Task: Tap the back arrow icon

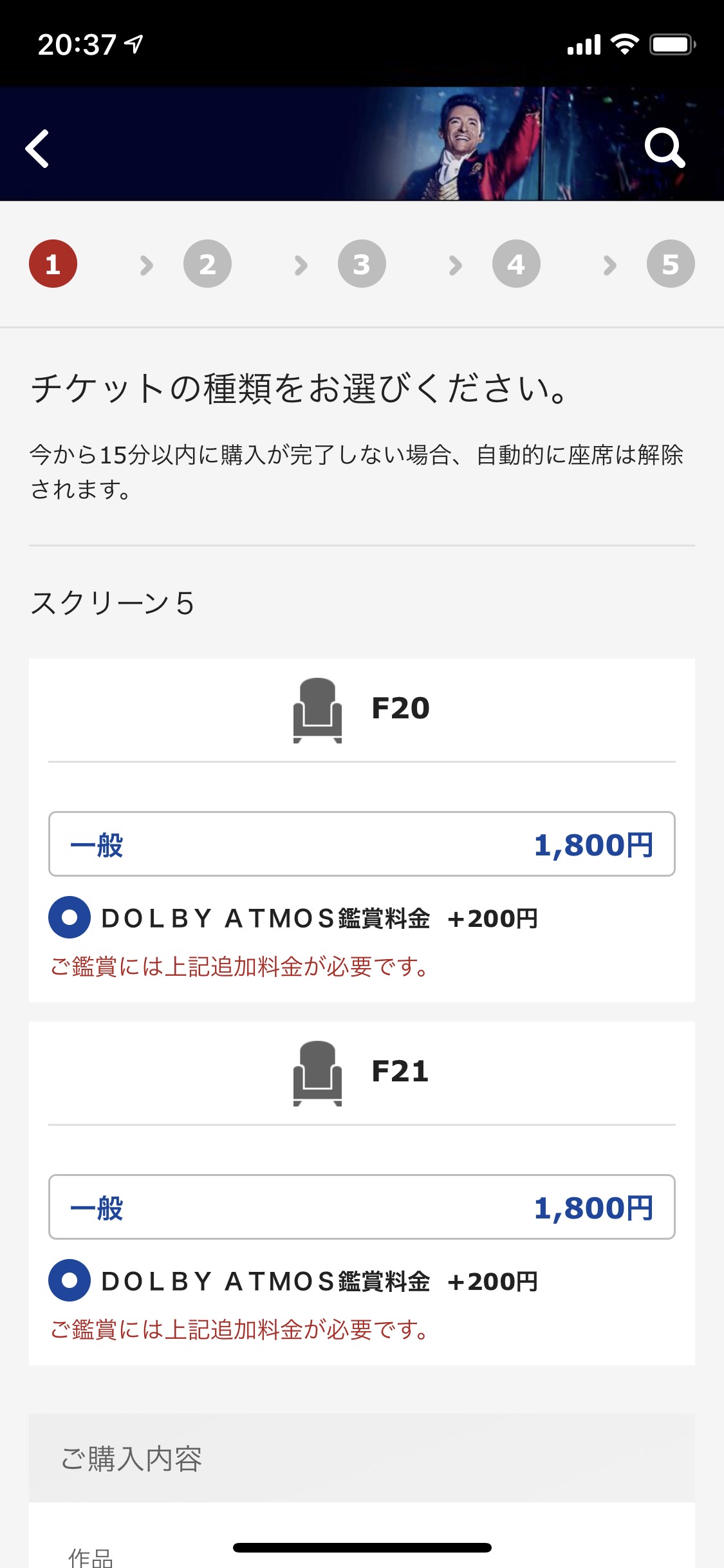Action: (x=37, y=149)
